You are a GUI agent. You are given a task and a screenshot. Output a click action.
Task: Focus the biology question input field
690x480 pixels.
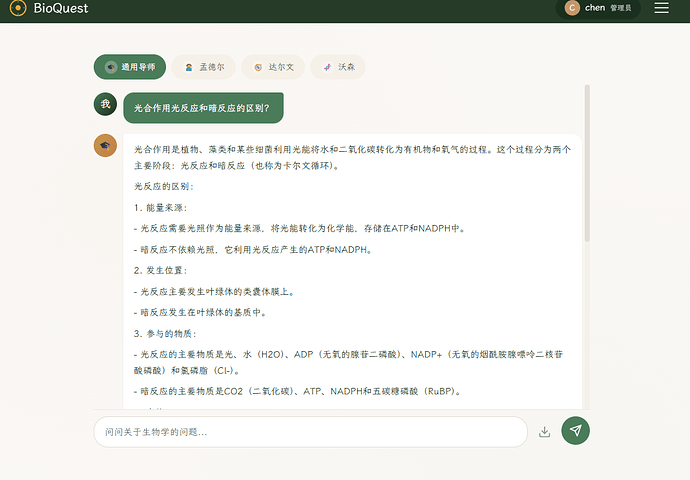311,432
